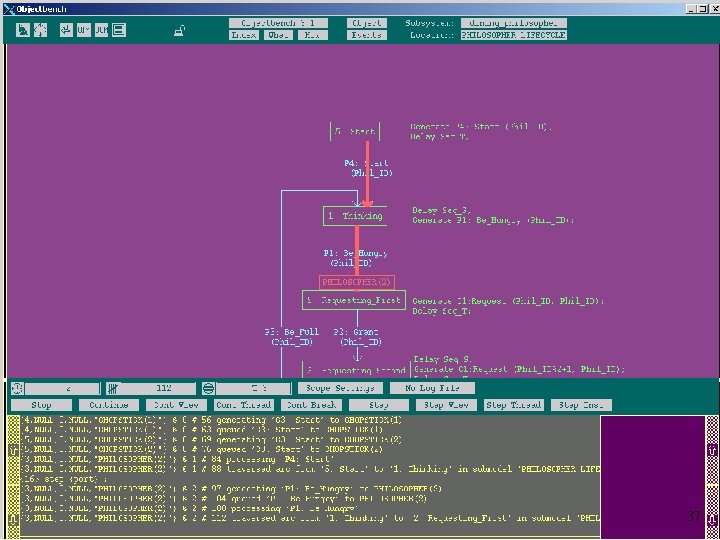
Task: Click the first arrow tool icon in toolbar
Action: 21,31
